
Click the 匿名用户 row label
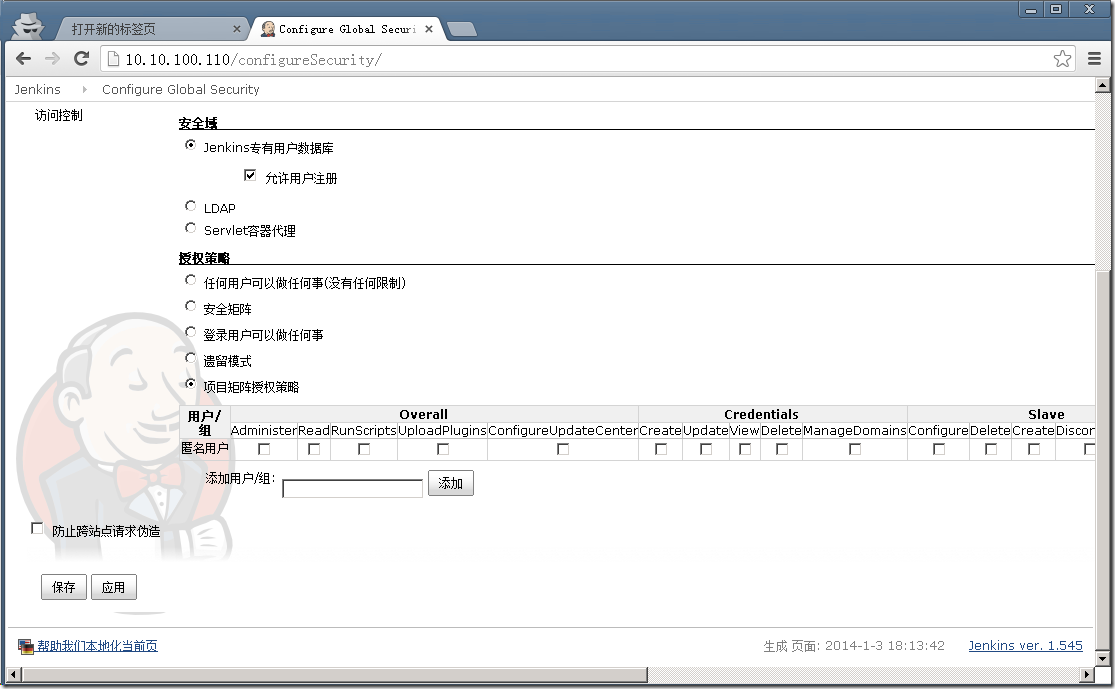click(205, 449)
